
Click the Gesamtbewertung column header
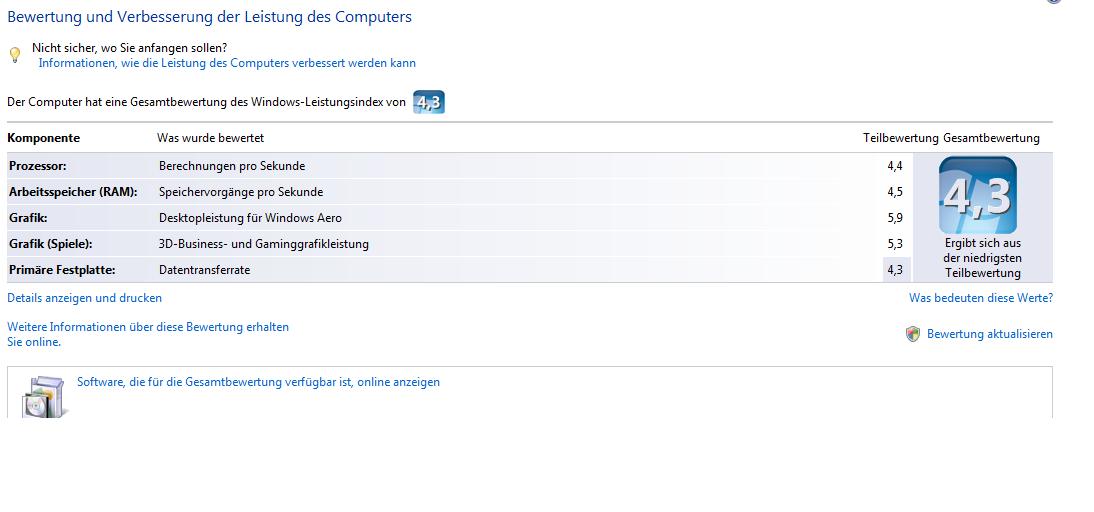991,138
